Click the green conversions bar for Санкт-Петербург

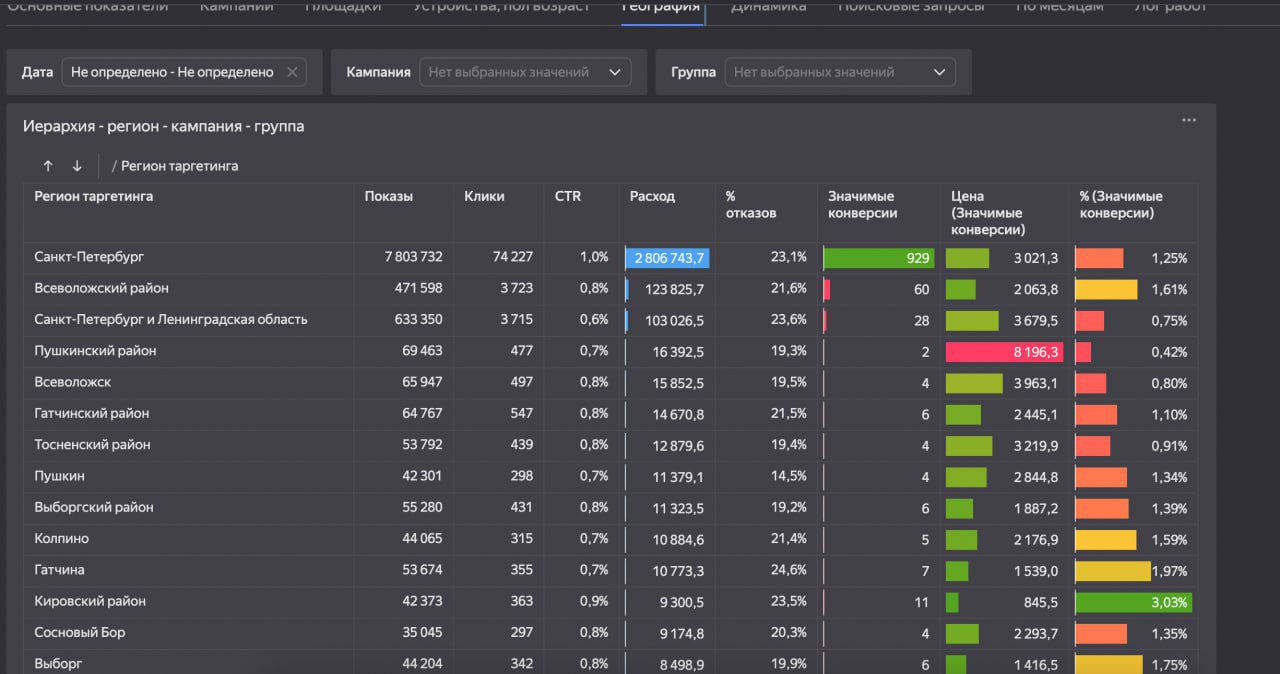point(878,257)
